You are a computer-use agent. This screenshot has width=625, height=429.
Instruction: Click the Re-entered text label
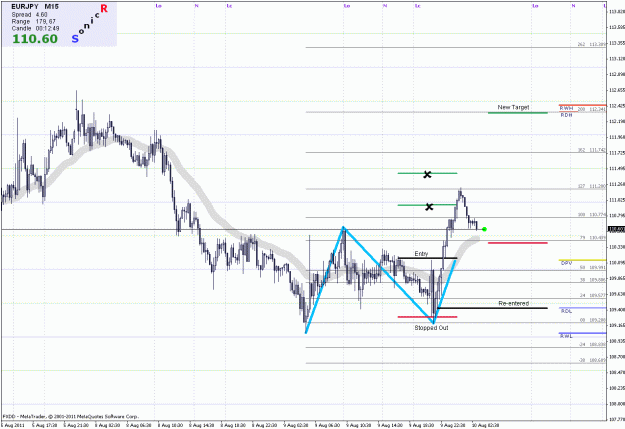click(x=514, y=303)
